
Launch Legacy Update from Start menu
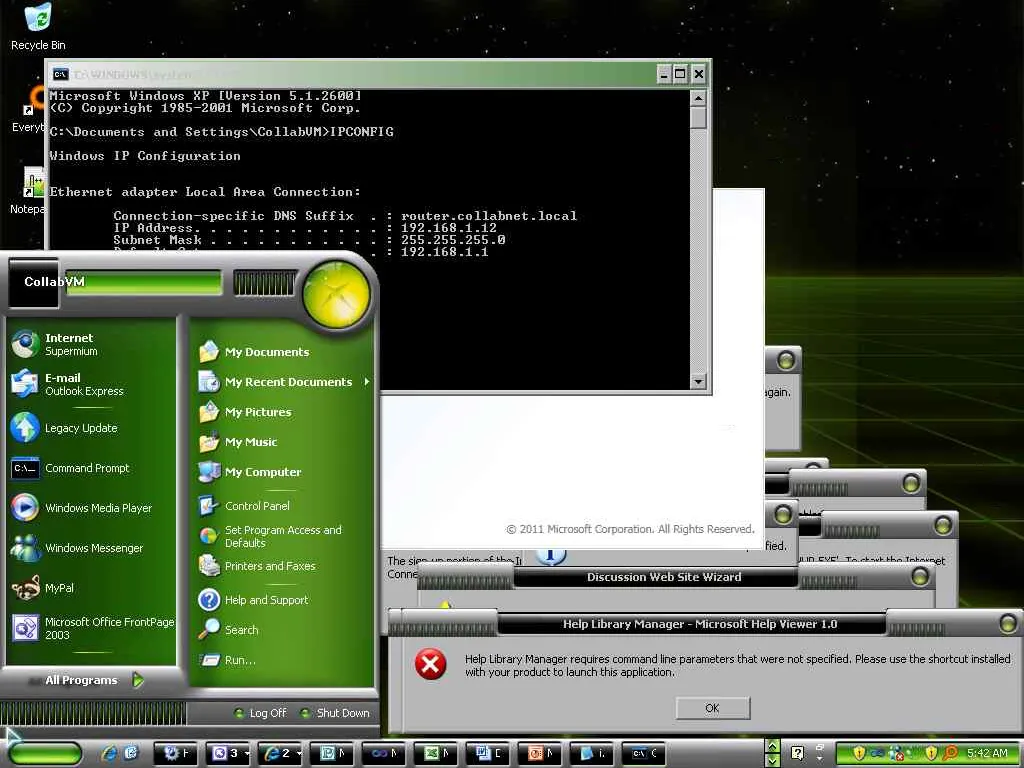[x=91, y=428]
